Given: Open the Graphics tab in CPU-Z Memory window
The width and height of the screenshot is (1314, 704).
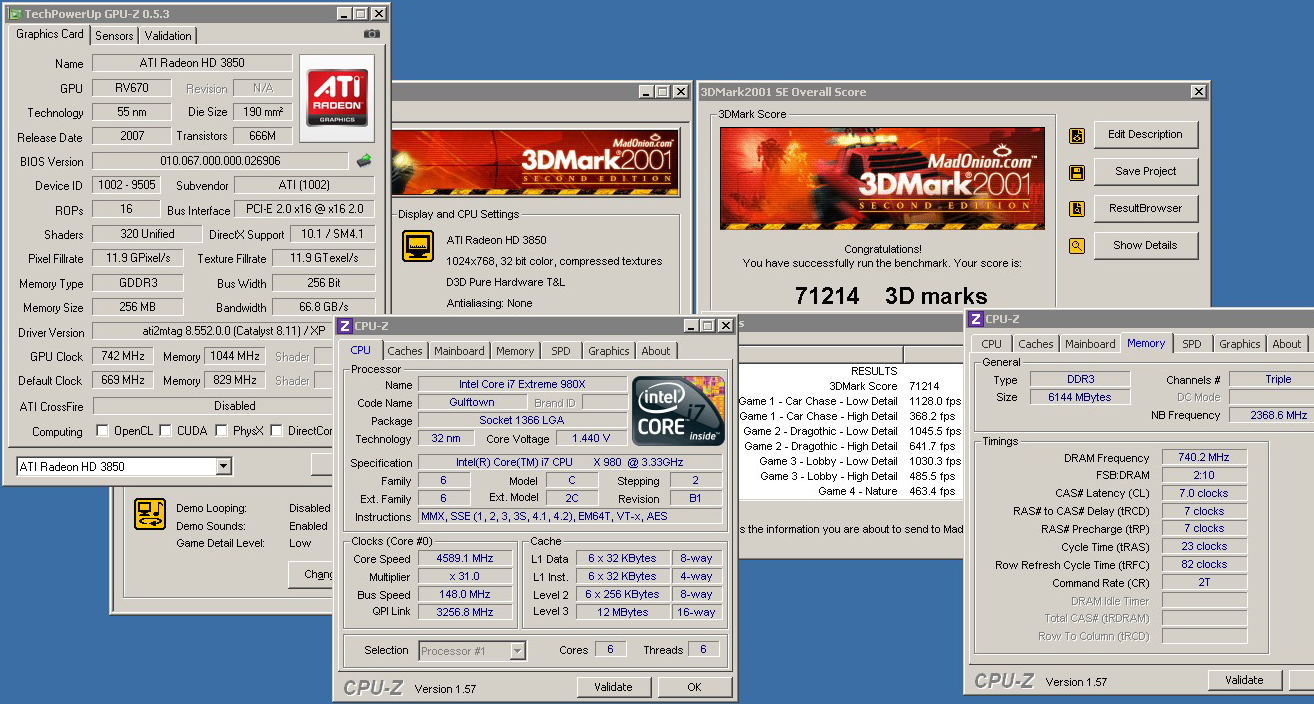Looking at the screenshot, I should [1239, 344].
